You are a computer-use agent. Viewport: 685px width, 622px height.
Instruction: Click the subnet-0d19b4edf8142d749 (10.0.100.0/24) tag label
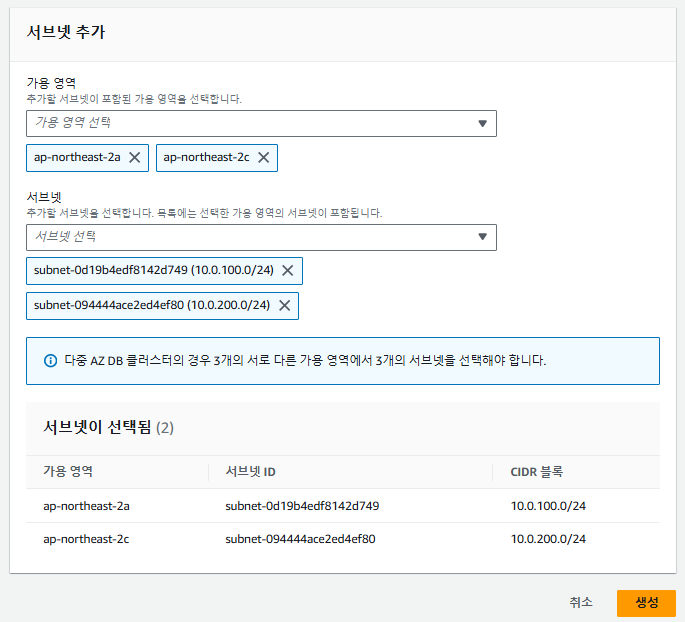point(154,270)
